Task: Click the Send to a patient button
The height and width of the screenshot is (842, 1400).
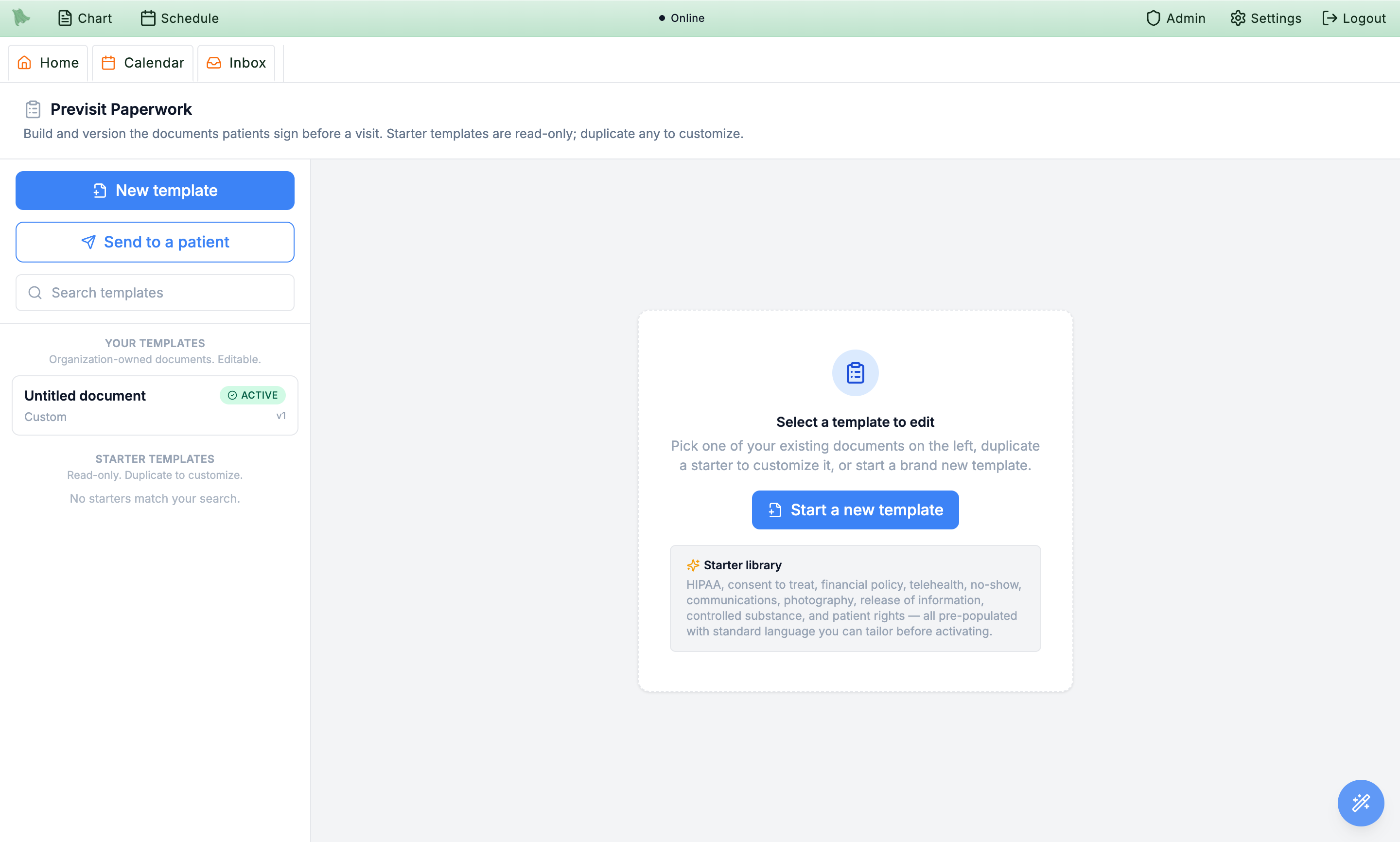Action: pos(155,242)
